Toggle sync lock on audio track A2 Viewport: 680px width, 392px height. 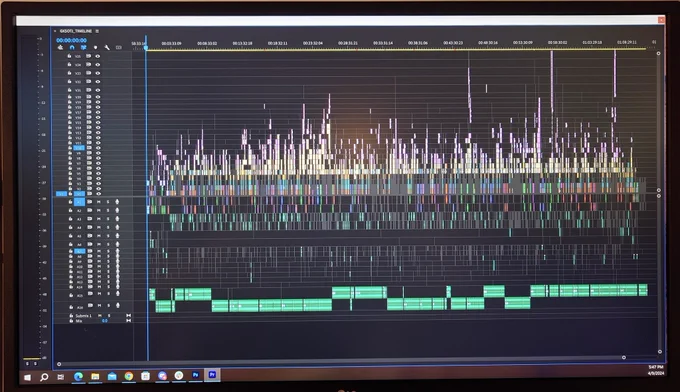click(90, 210)
